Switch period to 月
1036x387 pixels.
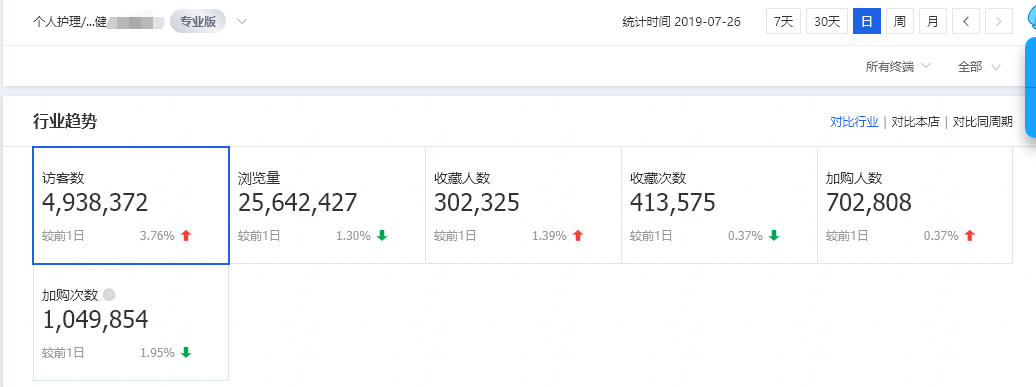(932, 21)
